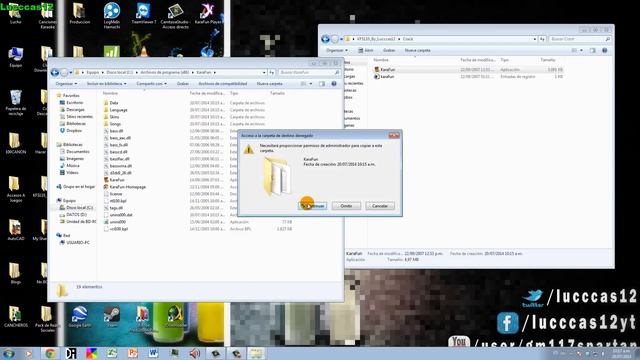640x360 pixels.
Task: Open 'Compartir con' dropdown
Action: (151, 84)
